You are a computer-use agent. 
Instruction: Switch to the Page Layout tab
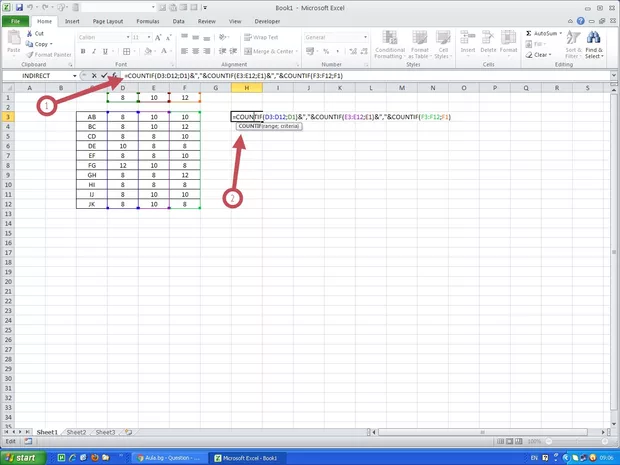pos(108,19)
